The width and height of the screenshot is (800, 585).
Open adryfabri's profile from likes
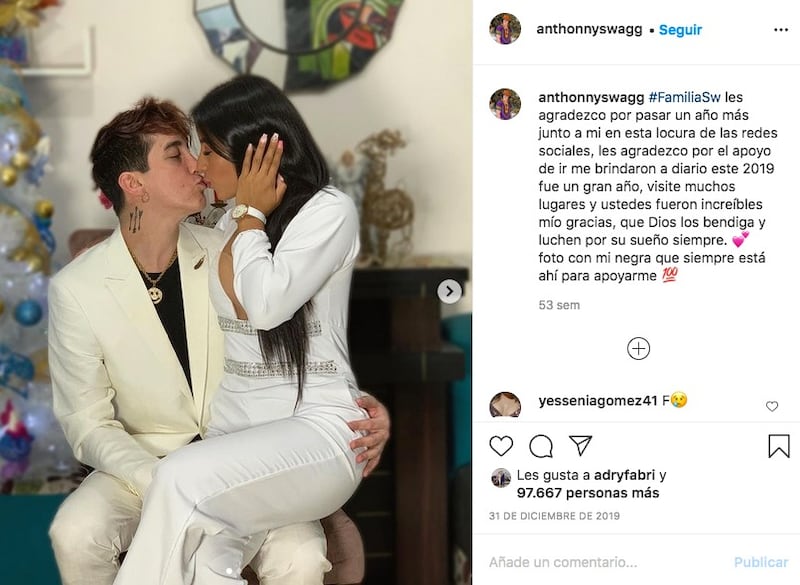click(624, 475)
